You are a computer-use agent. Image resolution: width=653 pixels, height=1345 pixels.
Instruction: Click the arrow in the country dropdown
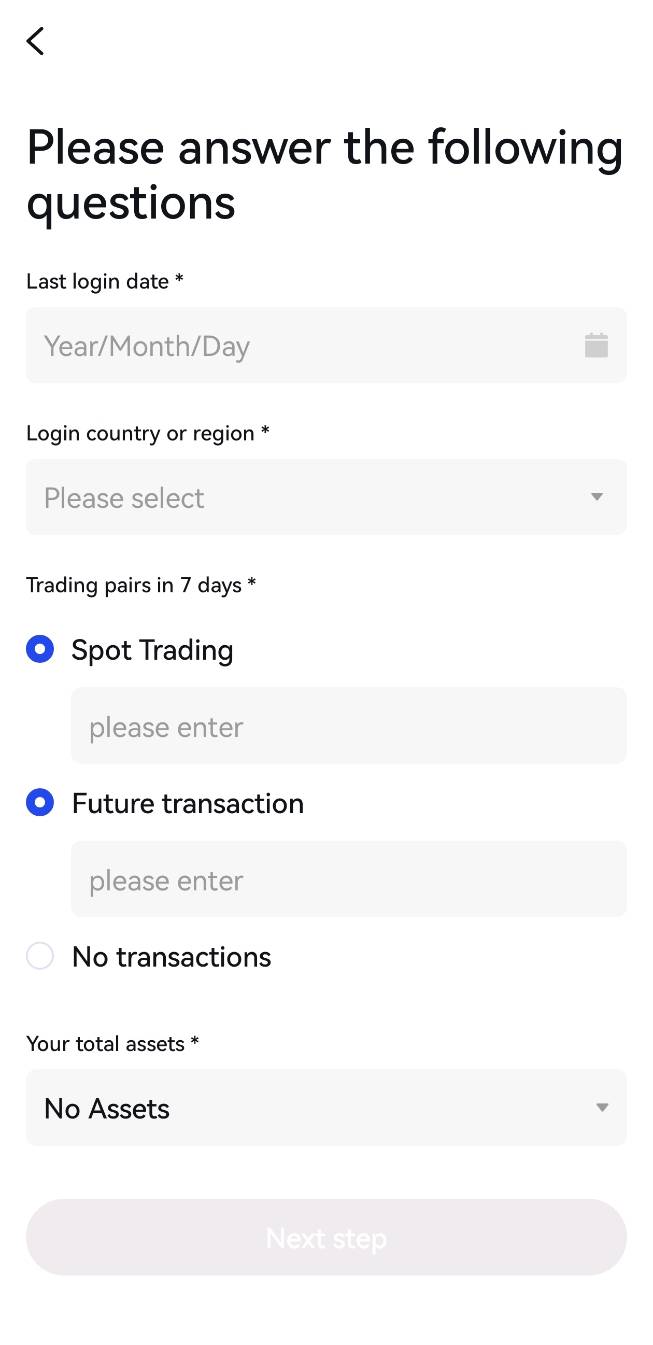coord(597,497)
